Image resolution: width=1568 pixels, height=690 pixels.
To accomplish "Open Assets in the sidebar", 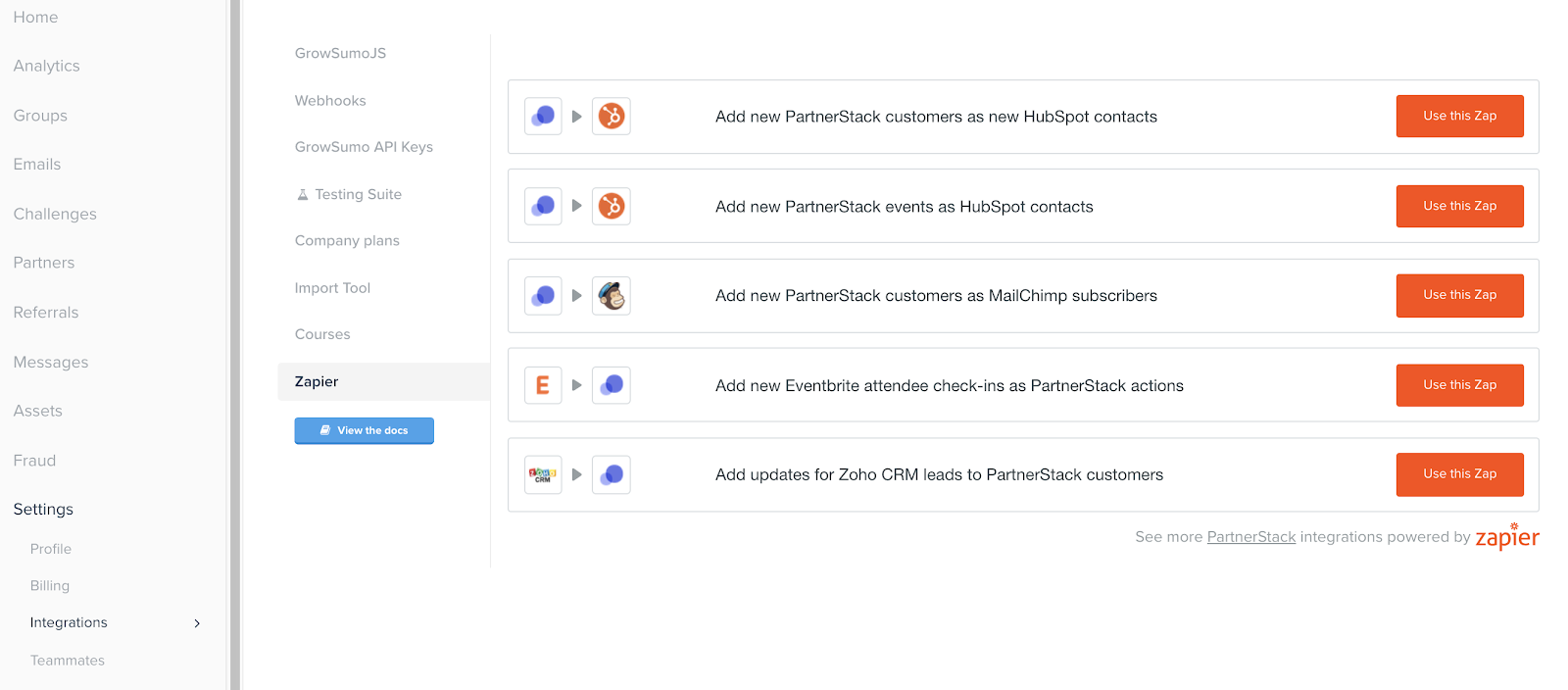I will (x=38, y=411).
